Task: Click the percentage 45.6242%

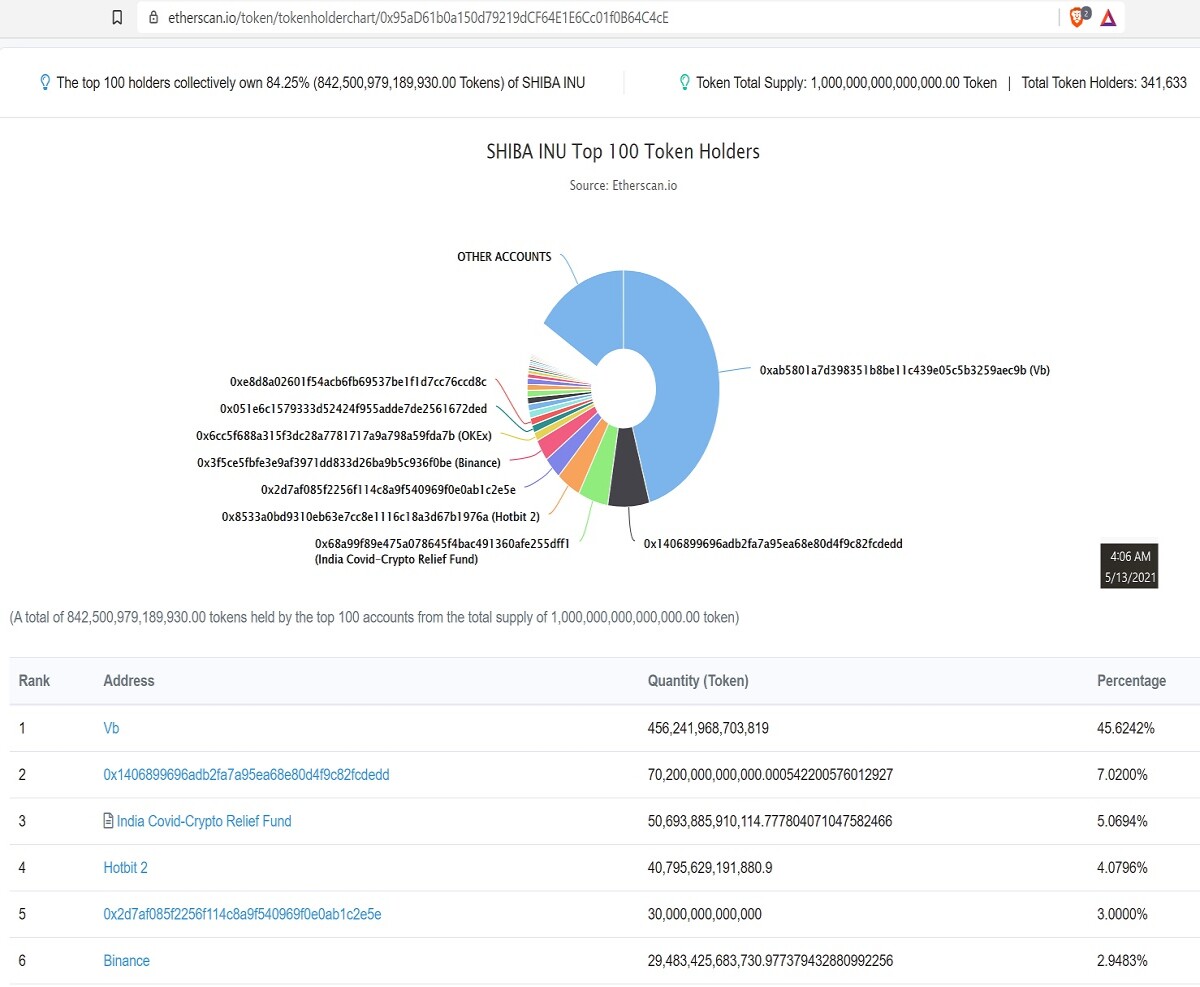Action: click(1126, 728)
